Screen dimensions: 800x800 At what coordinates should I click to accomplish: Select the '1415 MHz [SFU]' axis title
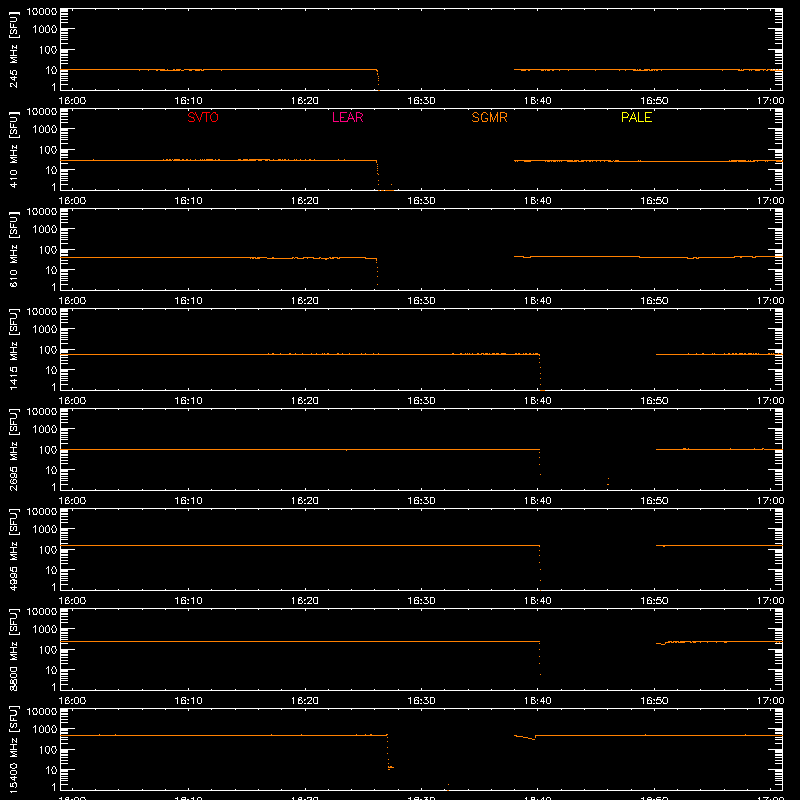(x=13, y=350)
